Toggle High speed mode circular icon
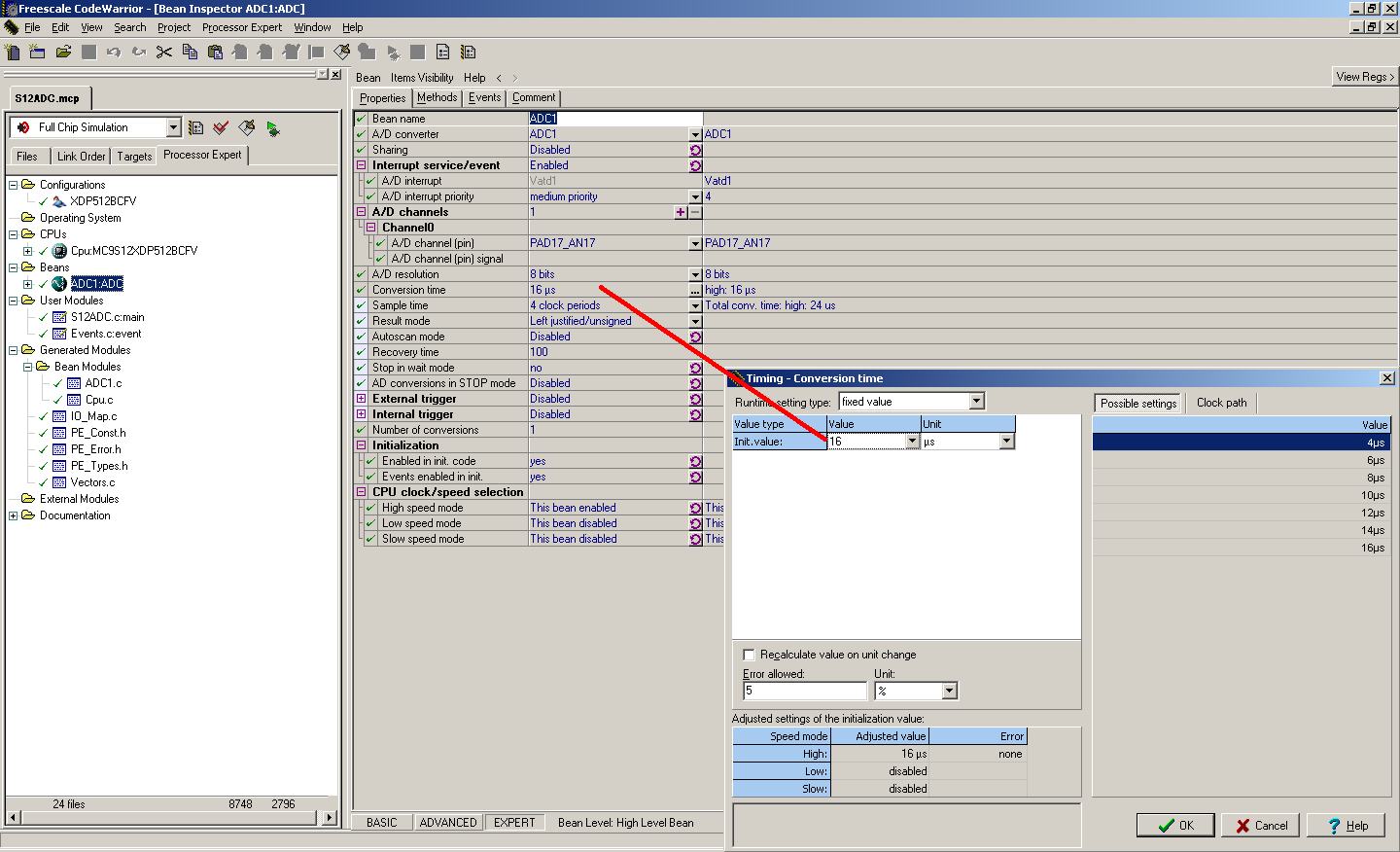This screenshot has width=1400, height=852. 695,508
